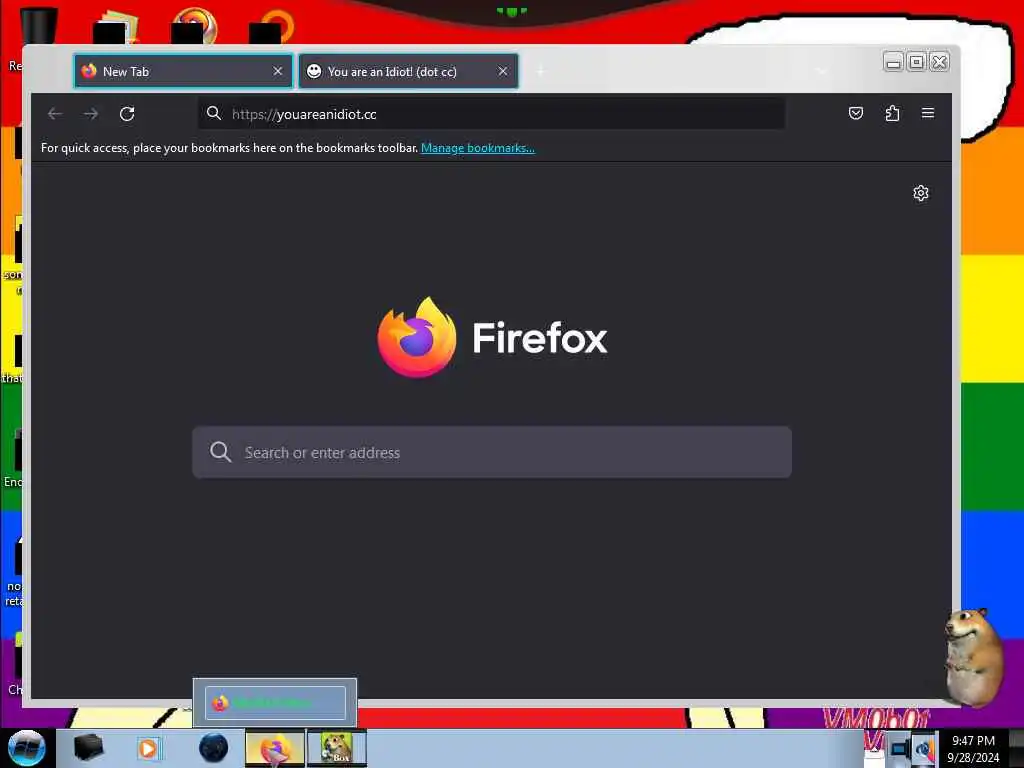This screenshot has width=1024, height=768.
Task: Open the Windows Start menu
Action: (x=26, y=748)
